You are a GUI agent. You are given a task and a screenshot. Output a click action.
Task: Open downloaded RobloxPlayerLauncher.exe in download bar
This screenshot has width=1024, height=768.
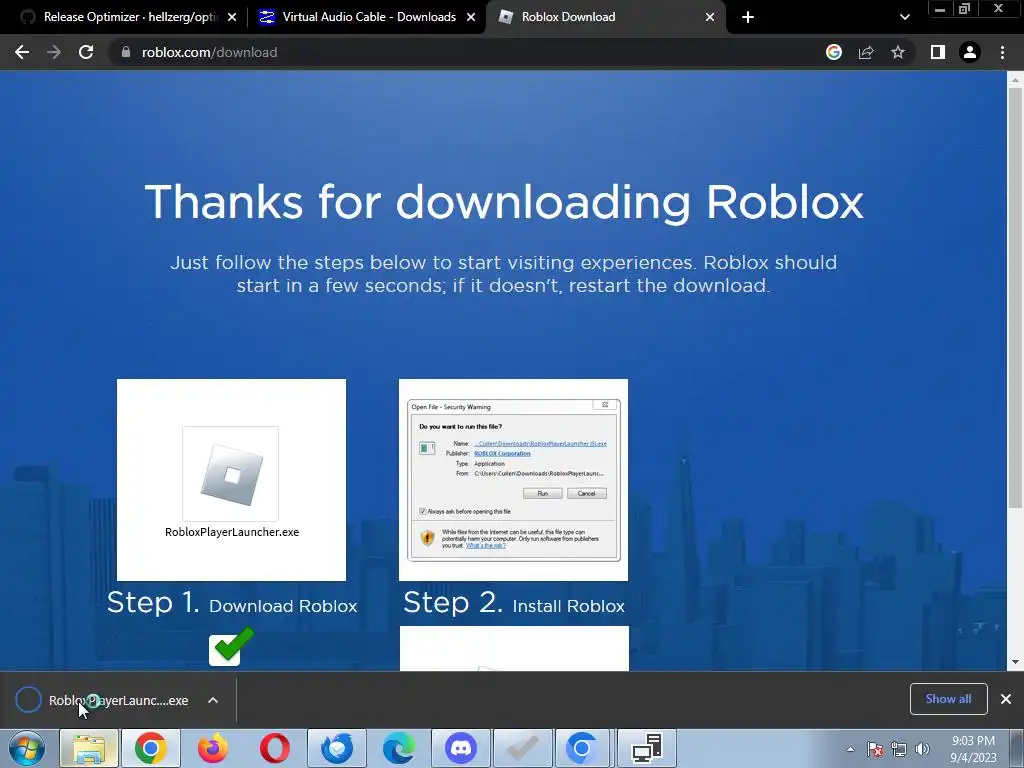point(101,700)
